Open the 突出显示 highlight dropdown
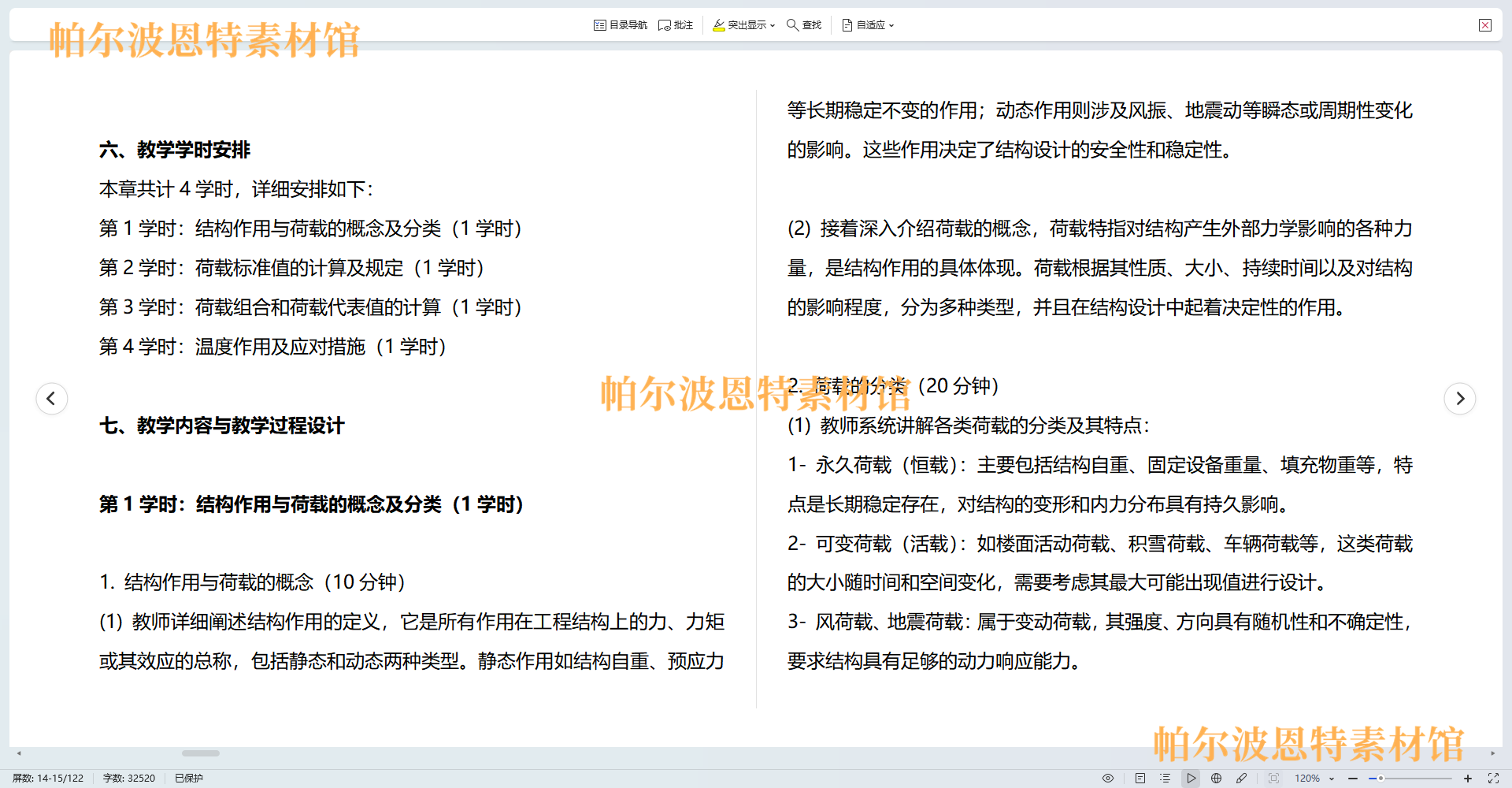 point(743,25)
